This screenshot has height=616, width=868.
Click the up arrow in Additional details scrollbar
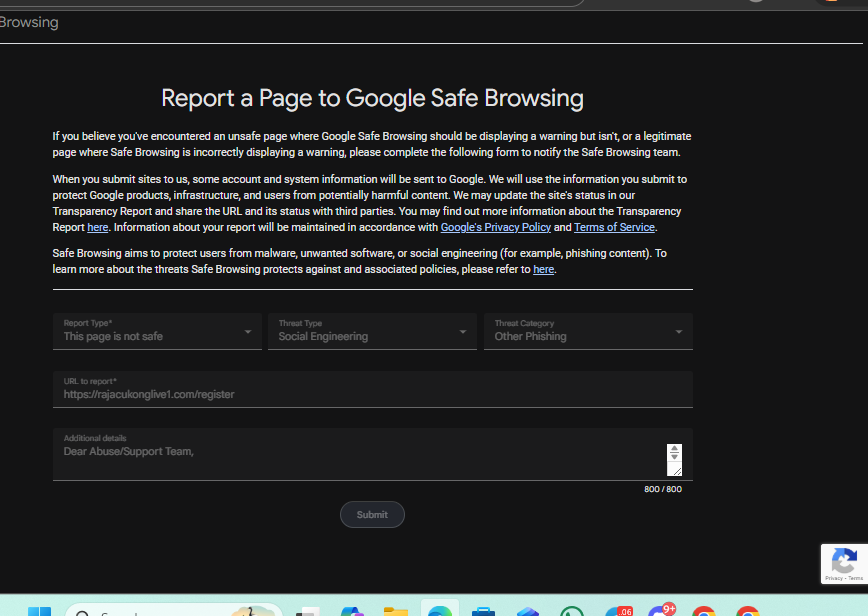[674, 449]
